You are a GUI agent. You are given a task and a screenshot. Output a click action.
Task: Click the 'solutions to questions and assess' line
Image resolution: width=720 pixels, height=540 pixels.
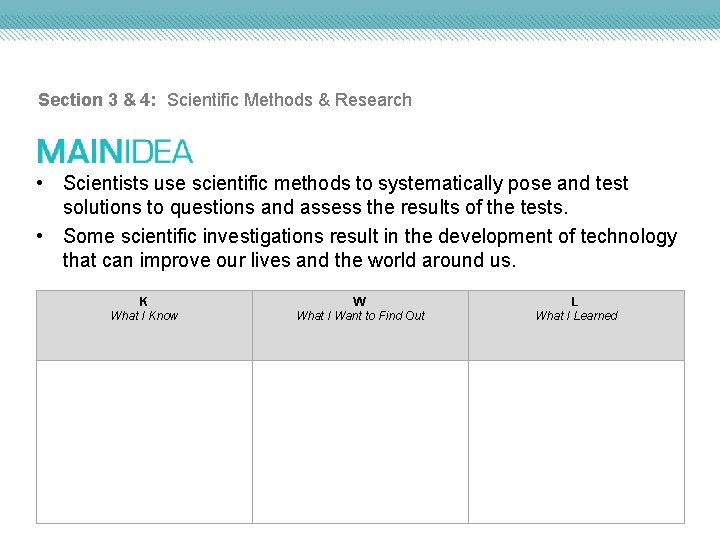click(316, 208)
